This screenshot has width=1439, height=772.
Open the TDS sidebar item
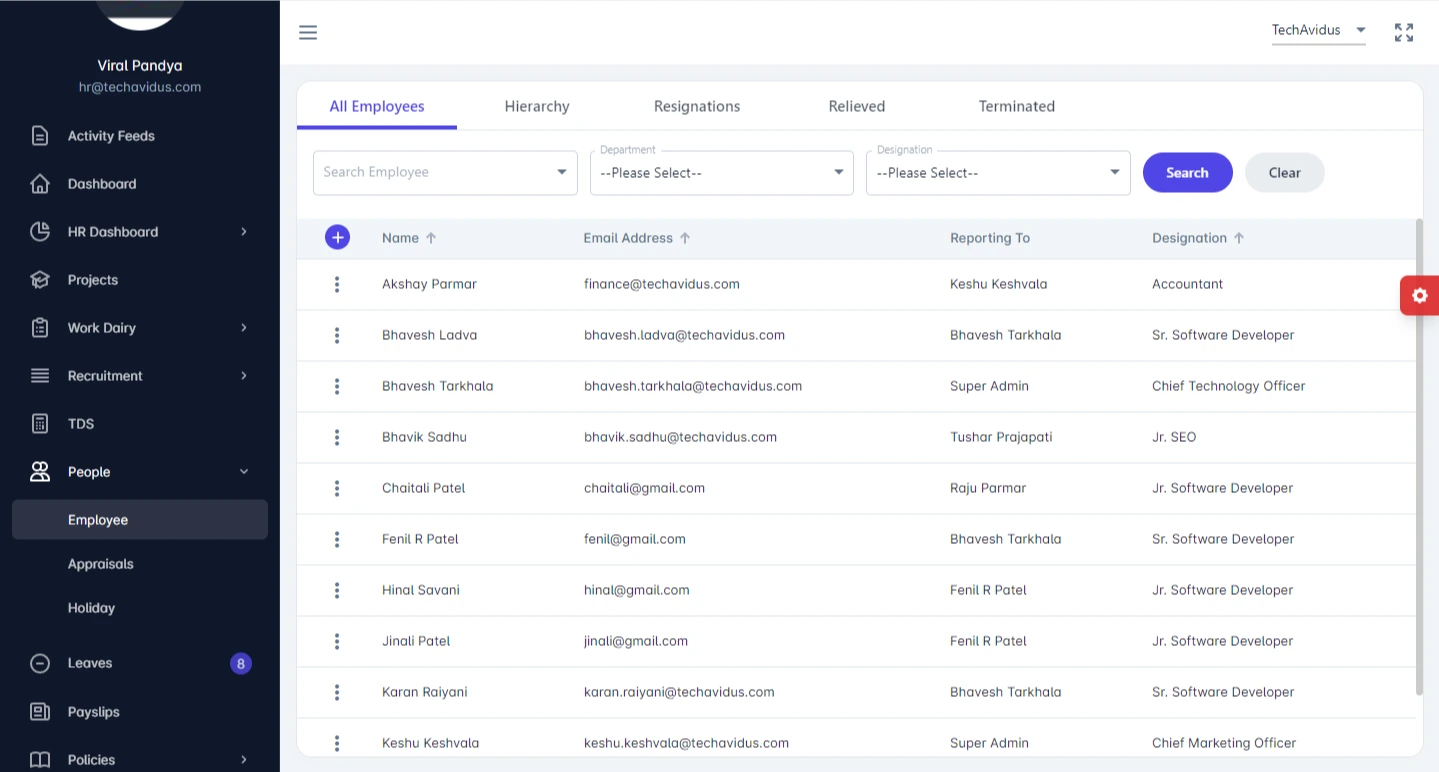tap(80, 424)
